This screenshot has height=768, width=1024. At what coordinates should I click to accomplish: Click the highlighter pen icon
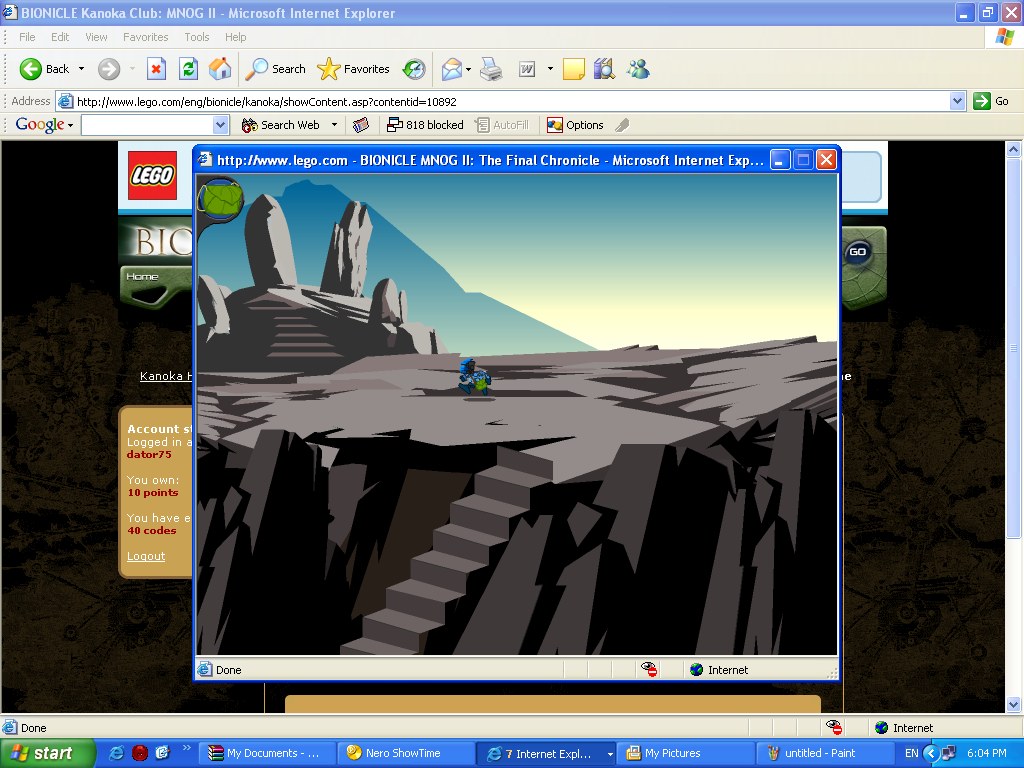622,125
